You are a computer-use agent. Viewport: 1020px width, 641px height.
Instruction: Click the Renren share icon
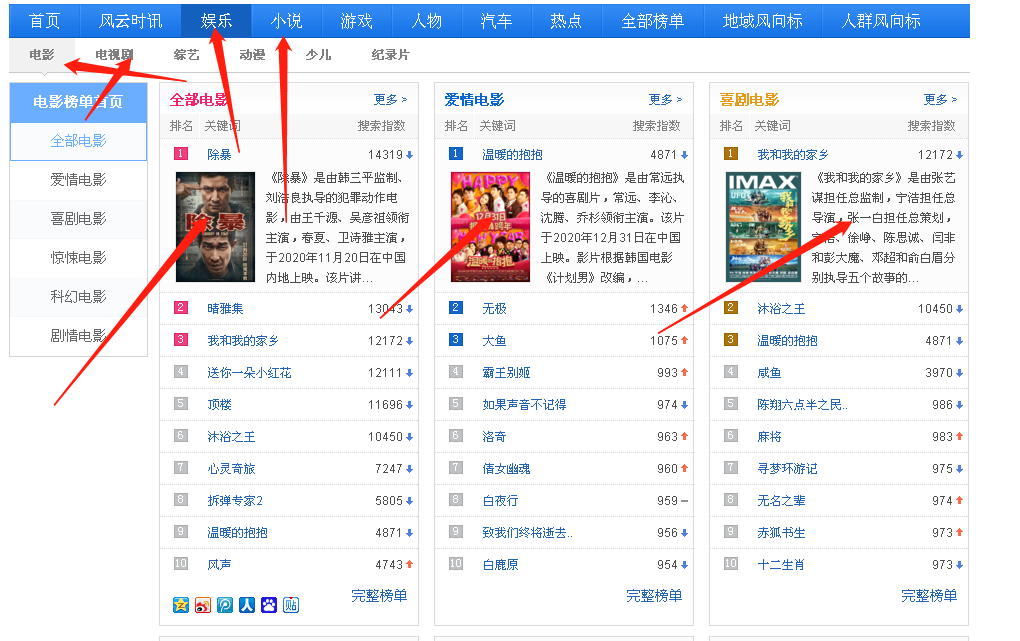247,605
